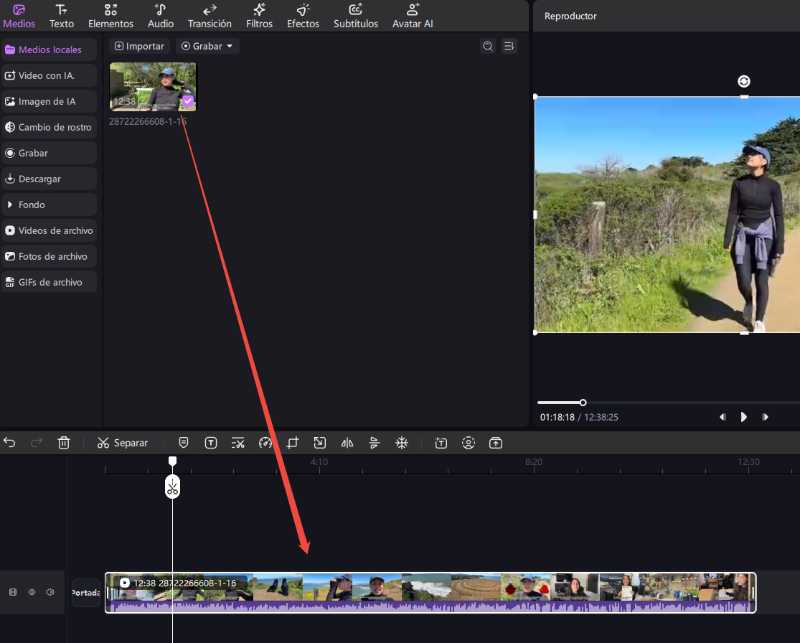The width and height of the screenshot is (800, 643).
Task: Select the 28722266608-1-16 clip thumbnail
Action: tap(152, 85)
